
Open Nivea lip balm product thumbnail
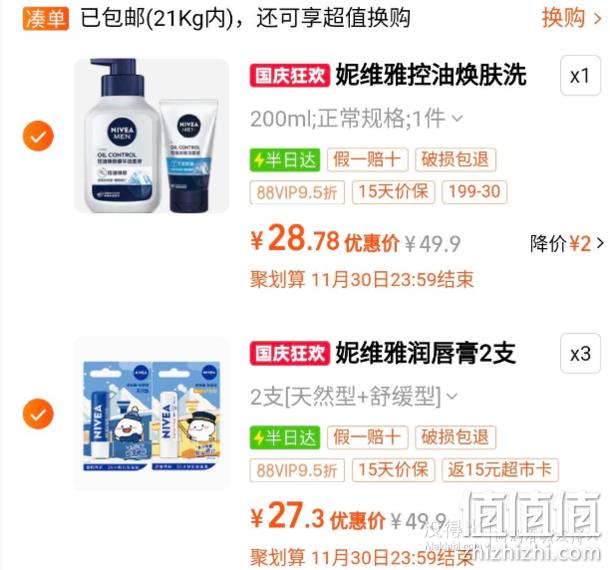coord(152,413)
